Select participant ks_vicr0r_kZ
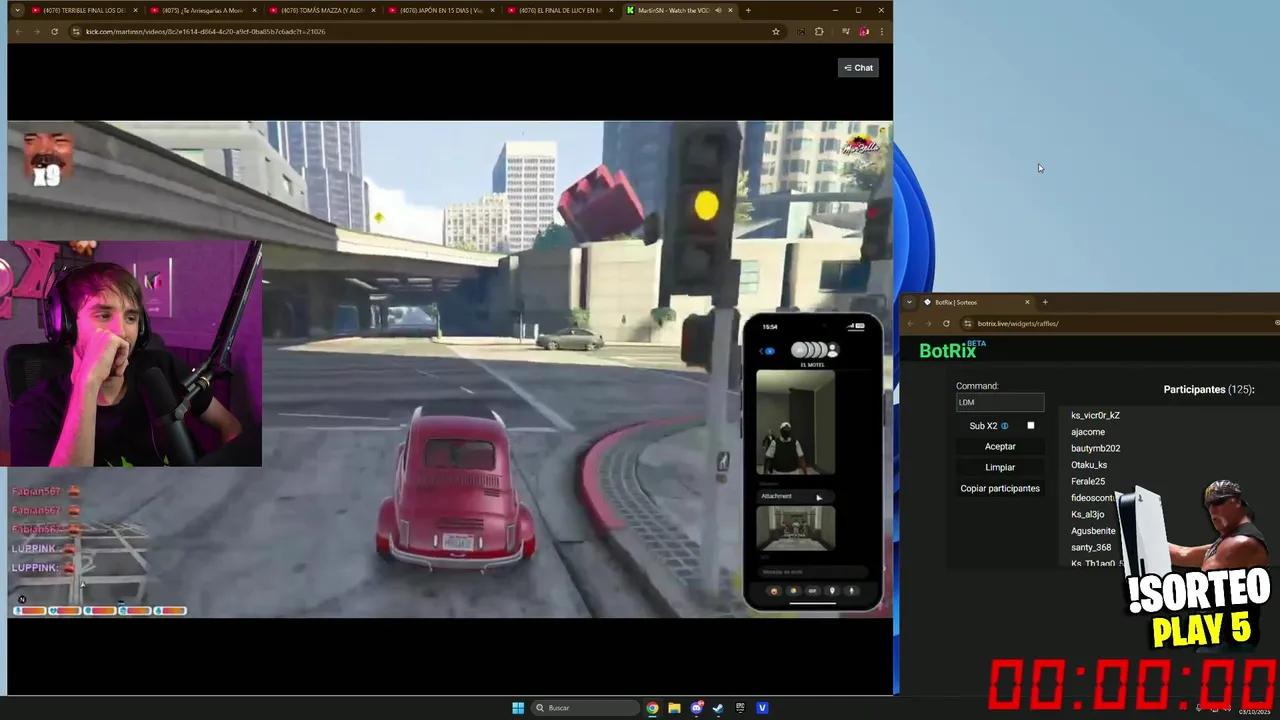Viewport: 1280px width, 720px height. click(1095, 415)
